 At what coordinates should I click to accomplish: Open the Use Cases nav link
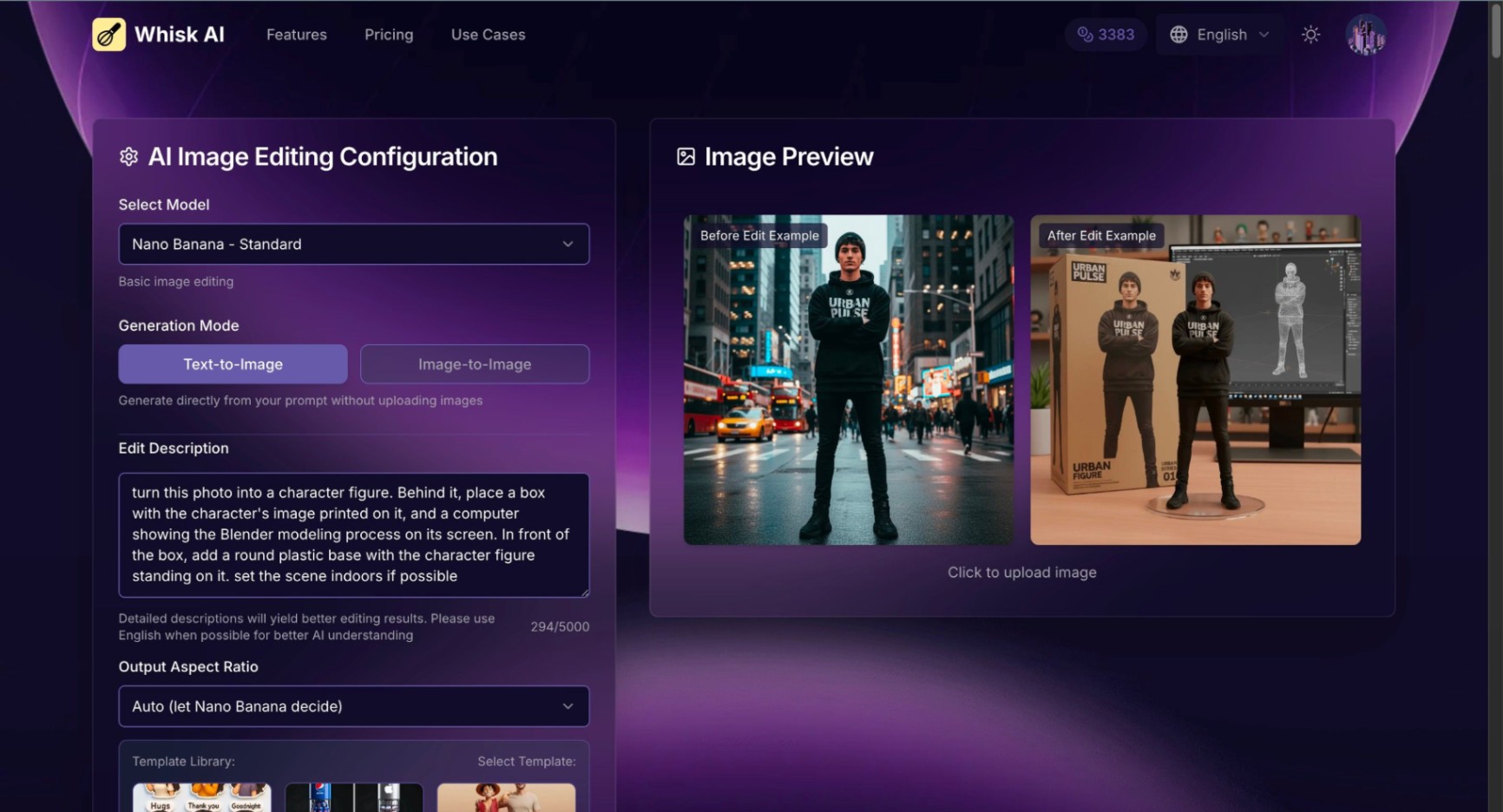coord(488,35)
